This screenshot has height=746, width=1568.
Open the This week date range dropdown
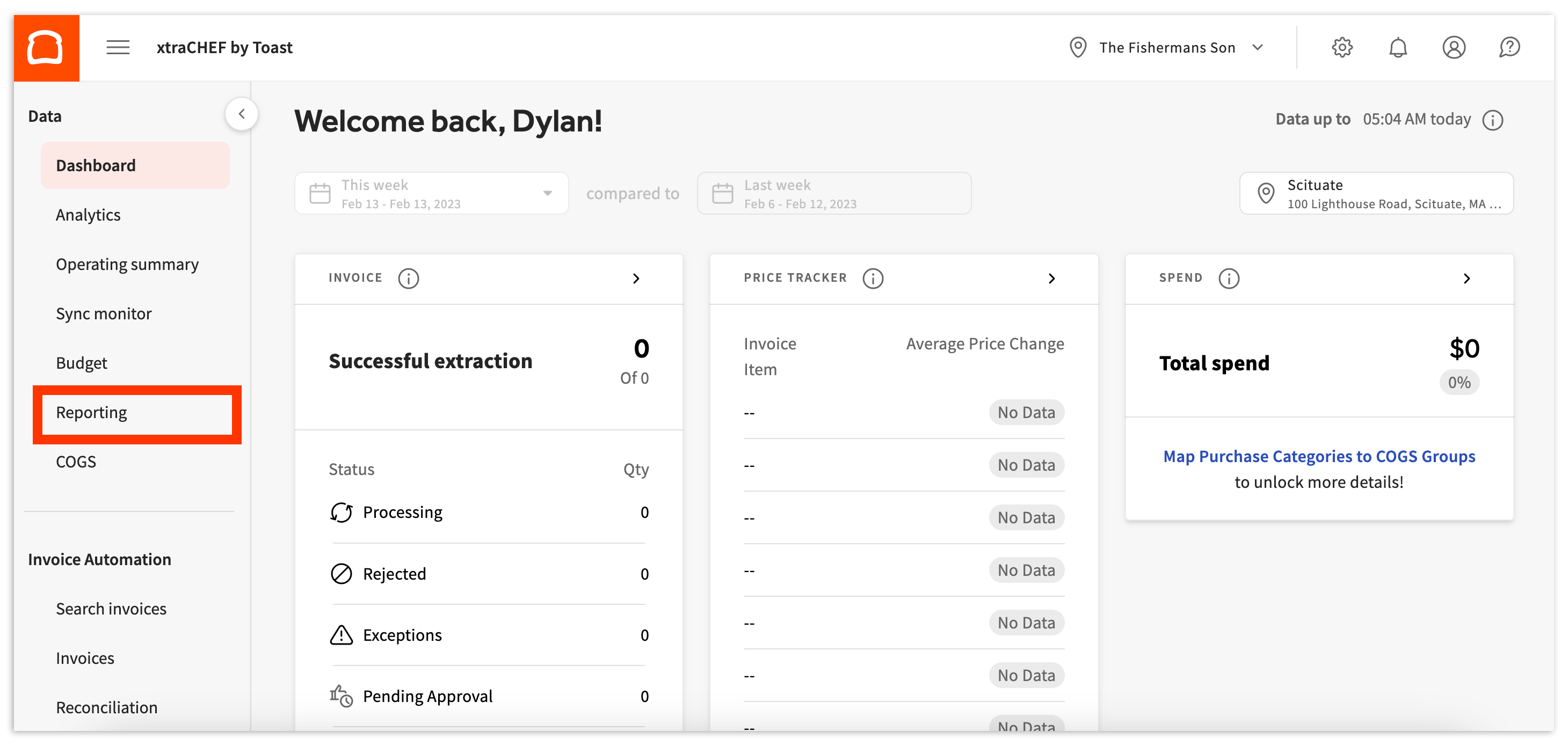431,194
